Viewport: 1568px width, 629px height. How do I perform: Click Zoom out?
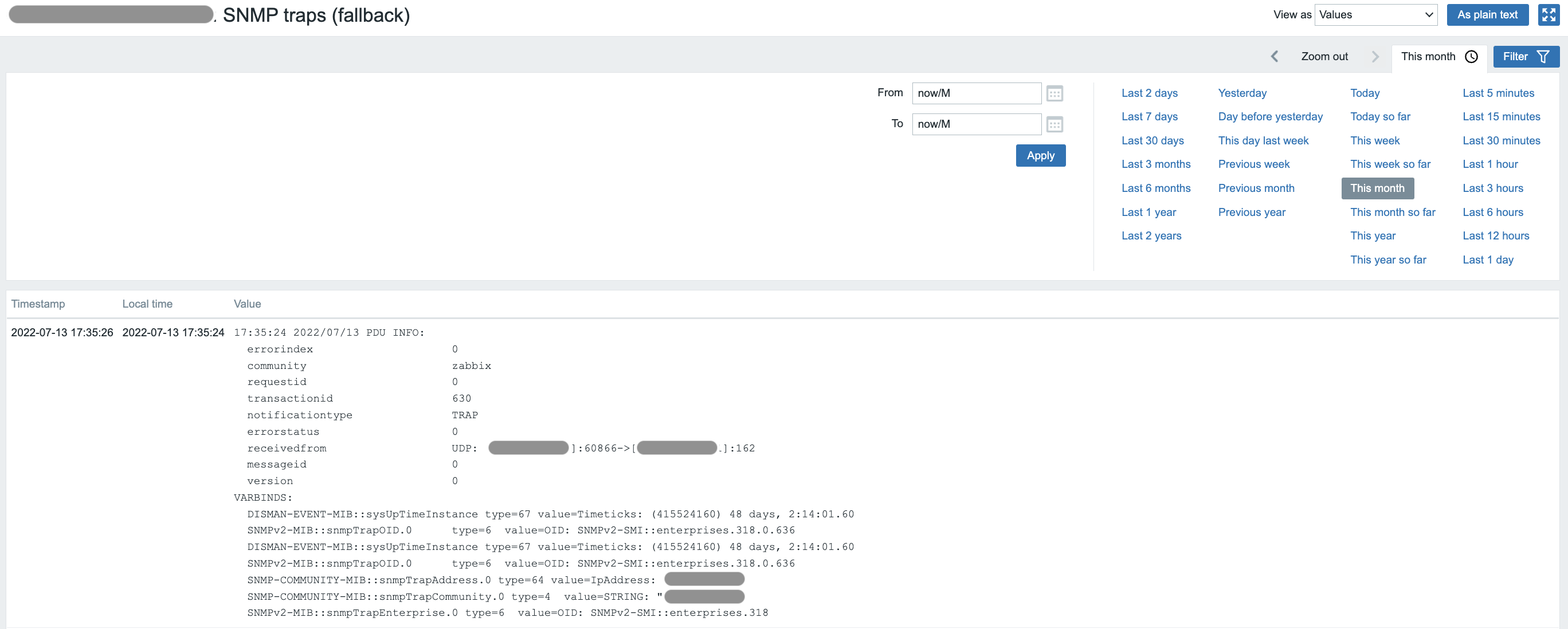point(1324,57)
